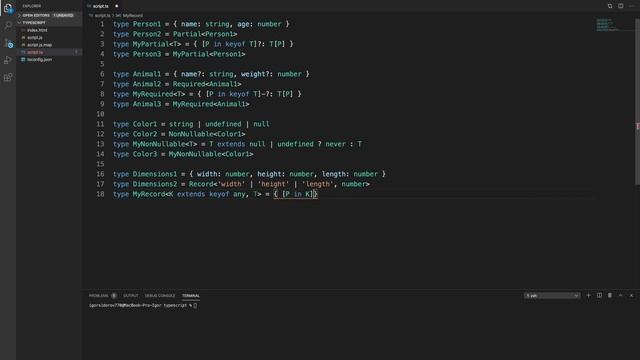
Task: Click 'Dimensions1' on line 16
Action: [x=155, y=174]
